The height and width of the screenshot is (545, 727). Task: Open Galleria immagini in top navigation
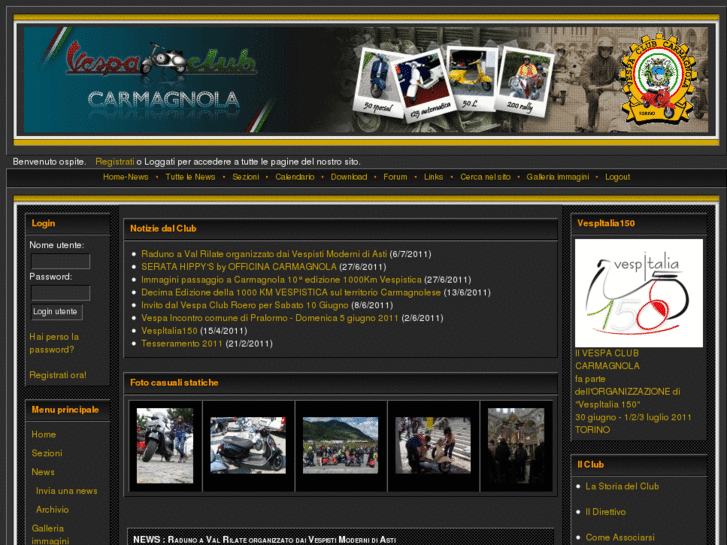click(558, 177)
